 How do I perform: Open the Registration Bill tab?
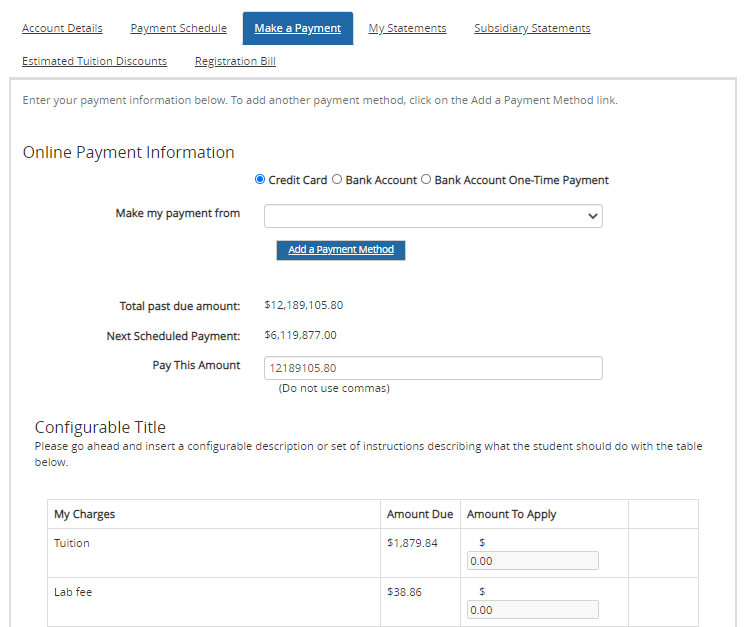tap(235, 61)
